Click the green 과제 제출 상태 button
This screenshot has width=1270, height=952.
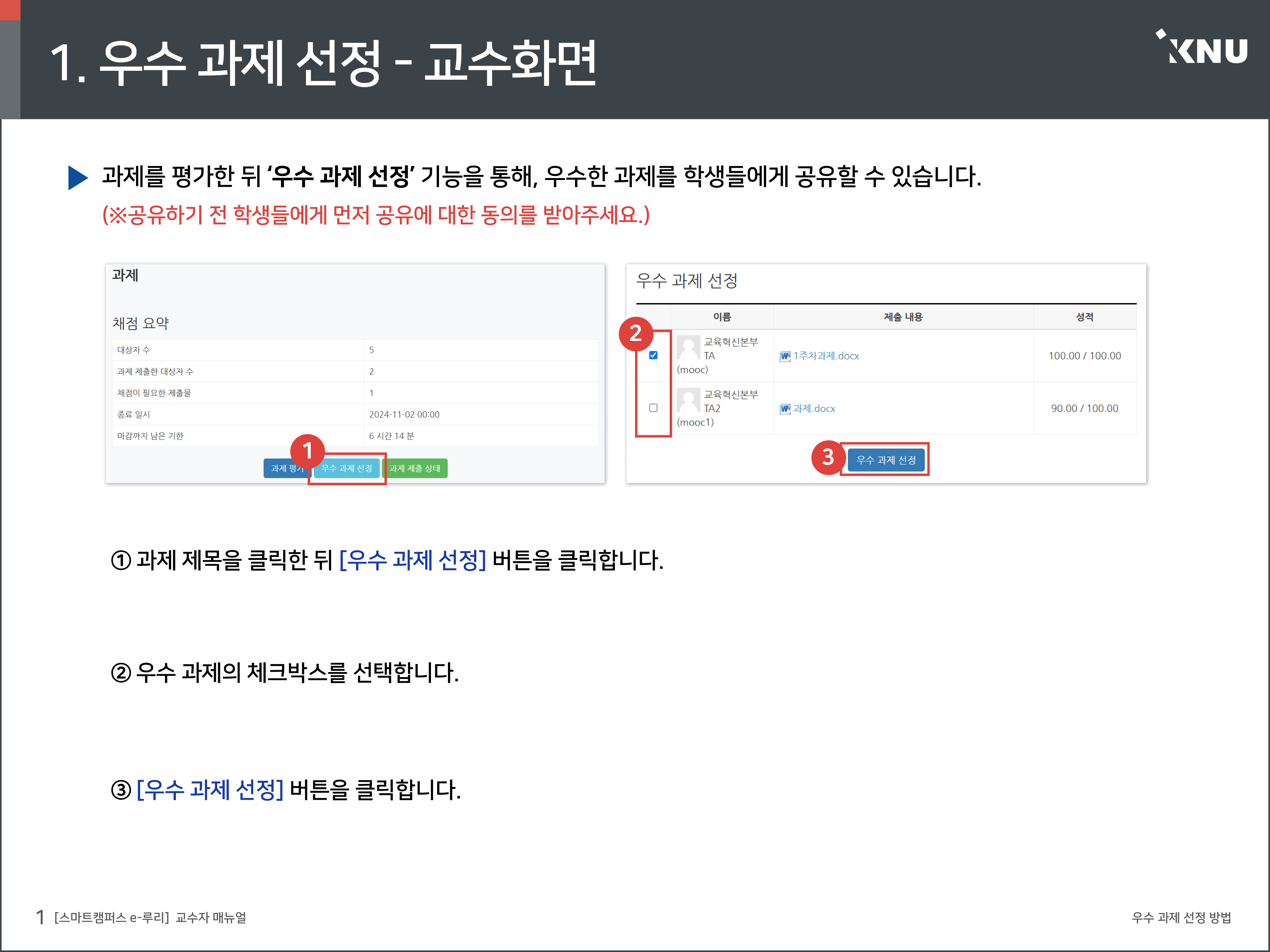pyautogui.click(x=415, y=468)
